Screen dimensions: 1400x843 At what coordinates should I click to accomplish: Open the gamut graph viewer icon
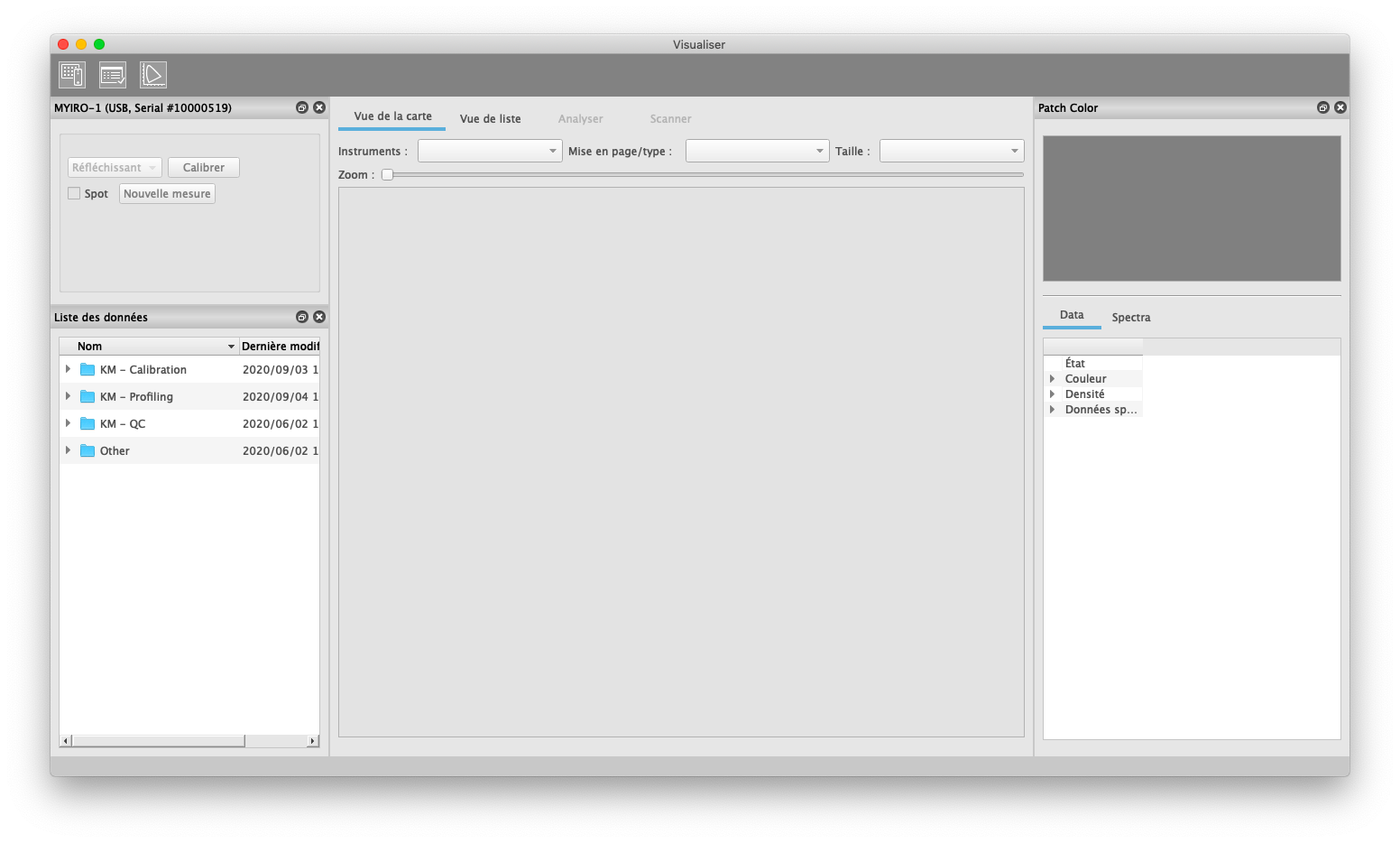coord(153,75)
